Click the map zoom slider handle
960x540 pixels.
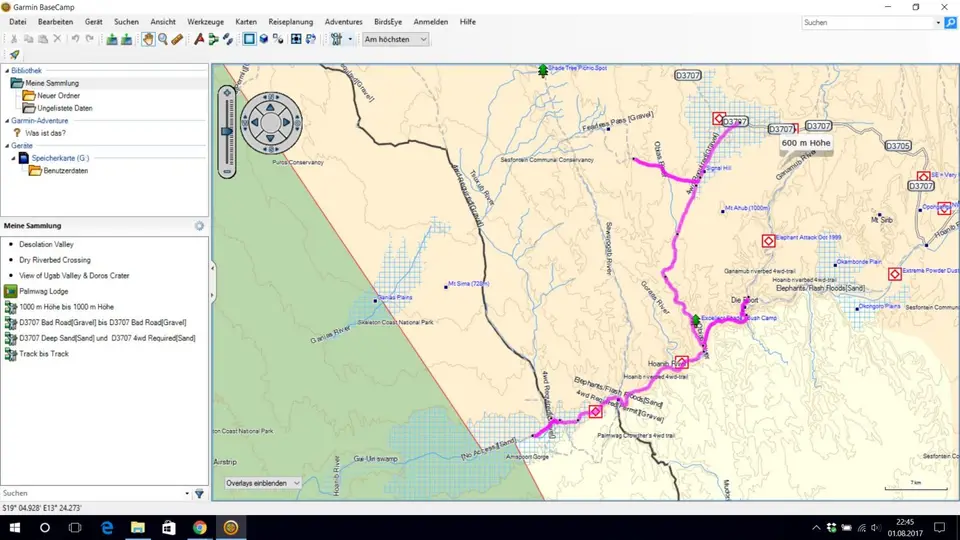(x=227, y=132)
